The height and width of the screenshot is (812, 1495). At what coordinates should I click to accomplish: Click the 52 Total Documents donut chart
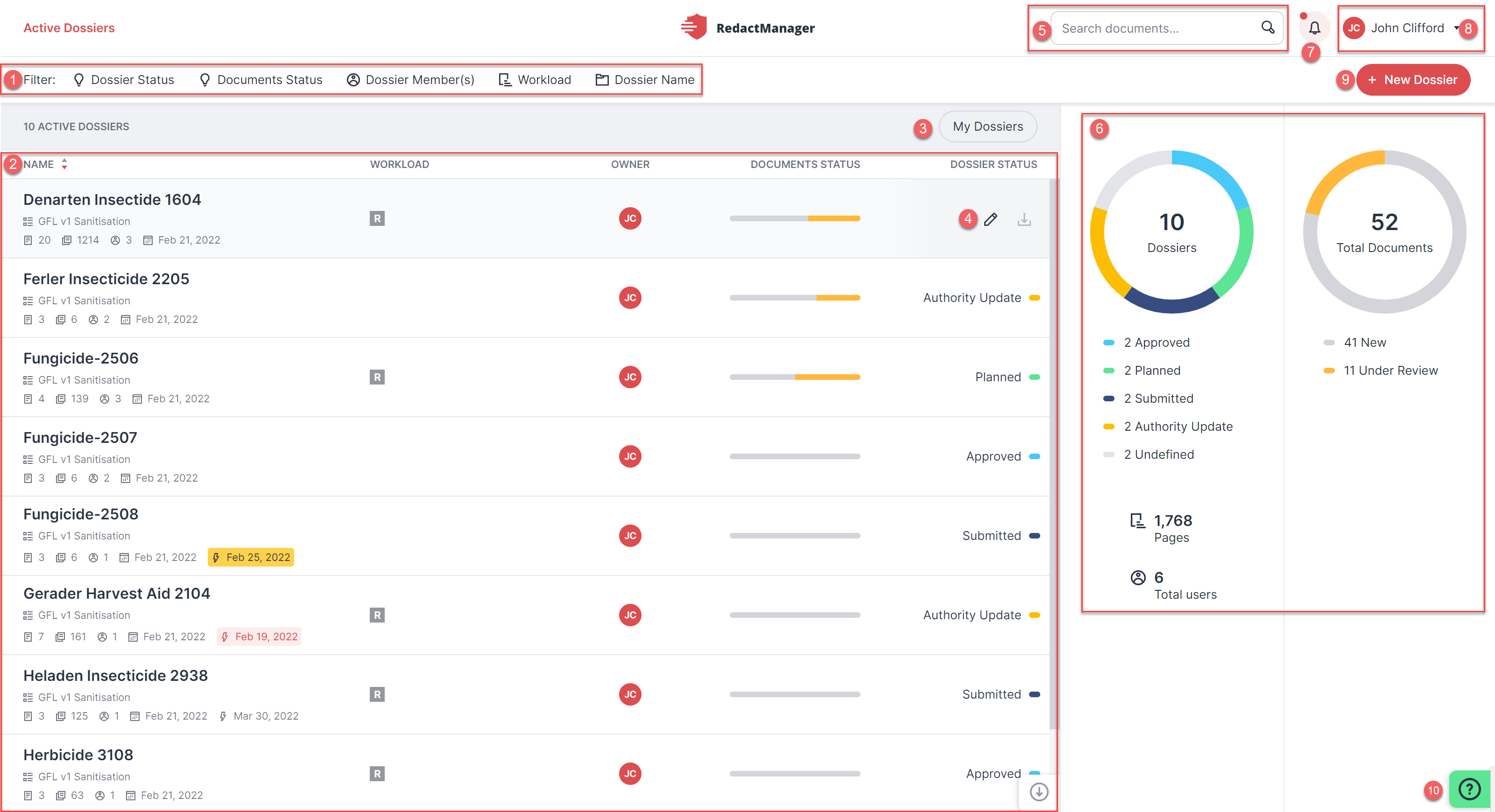point(1384,232)
